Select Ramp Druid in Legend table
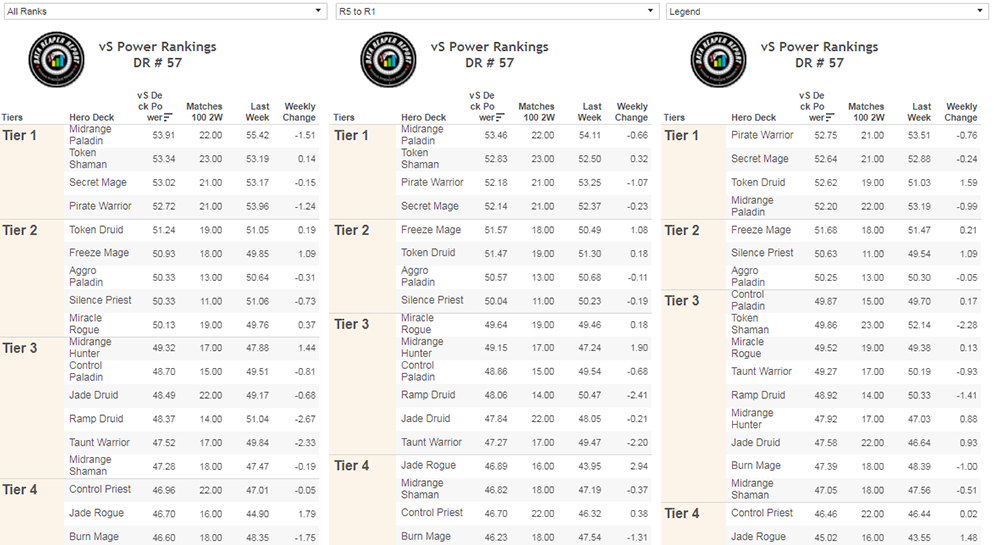The height and width of the screenshot is (545, 994). coord(758,395)
